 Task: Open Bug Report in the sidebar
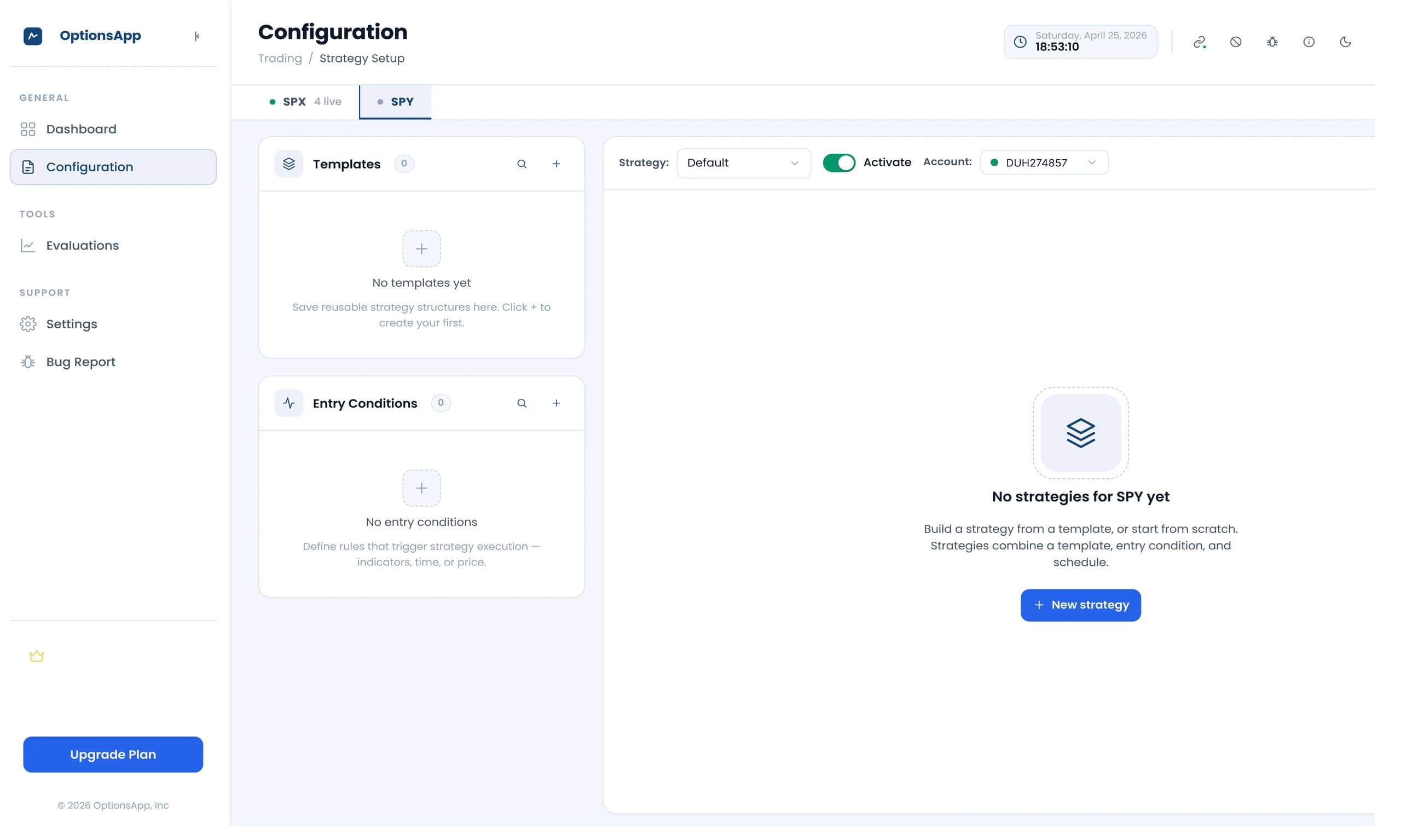(x=113, y=362)
